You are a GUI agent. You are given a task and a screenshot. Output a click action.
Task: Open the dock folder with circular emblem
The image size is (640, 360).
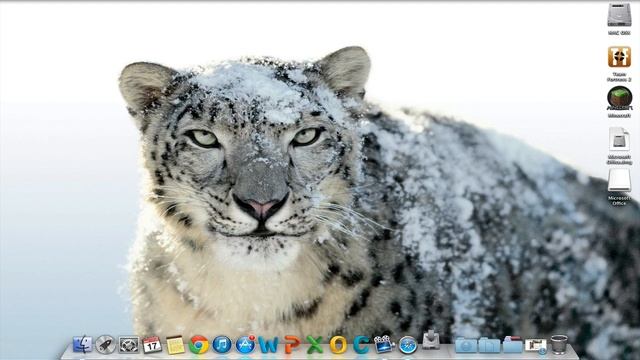pos(466,345)
